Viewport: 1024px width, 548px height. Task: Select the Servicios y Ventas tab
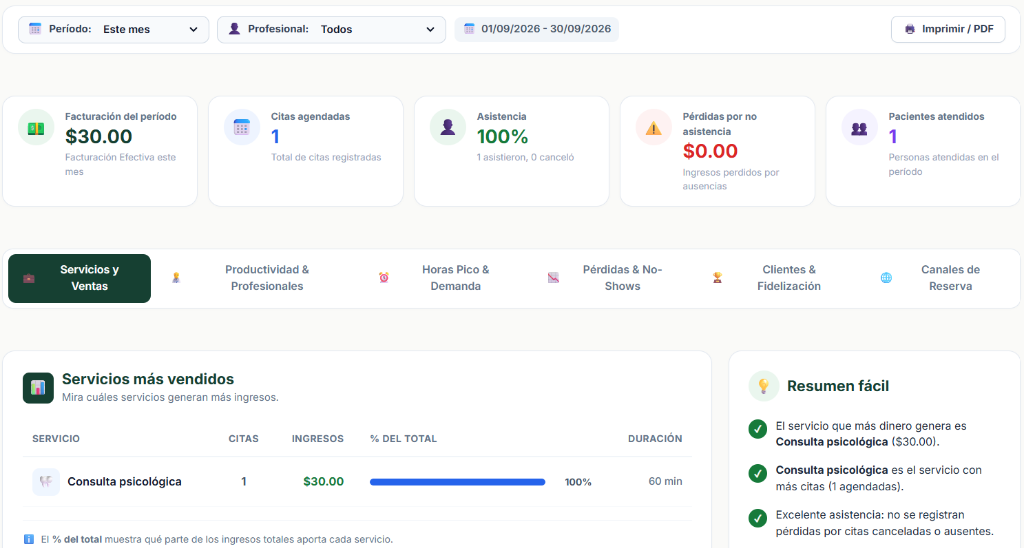80,278
